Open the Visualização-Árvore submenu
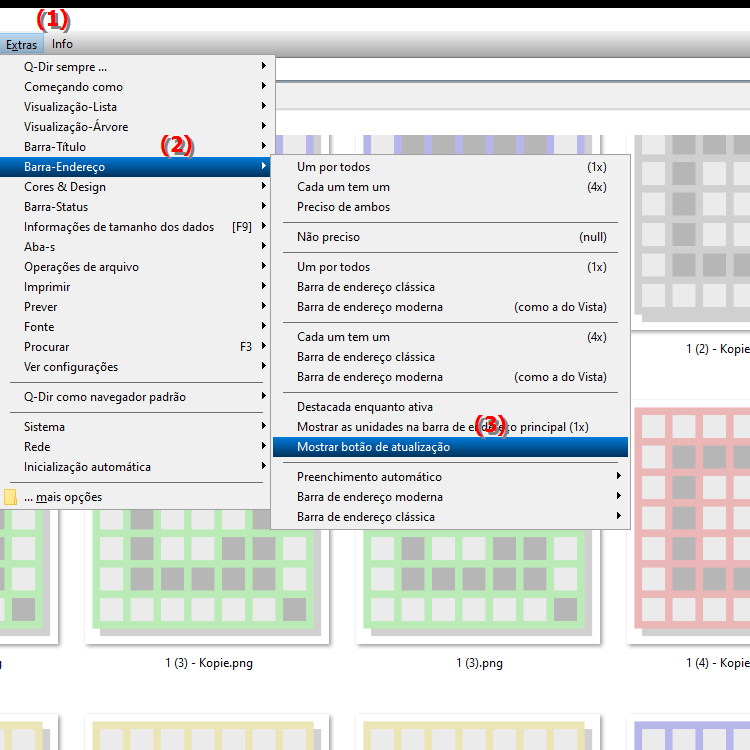The image size is (750, 750). (x=136, y=127)
